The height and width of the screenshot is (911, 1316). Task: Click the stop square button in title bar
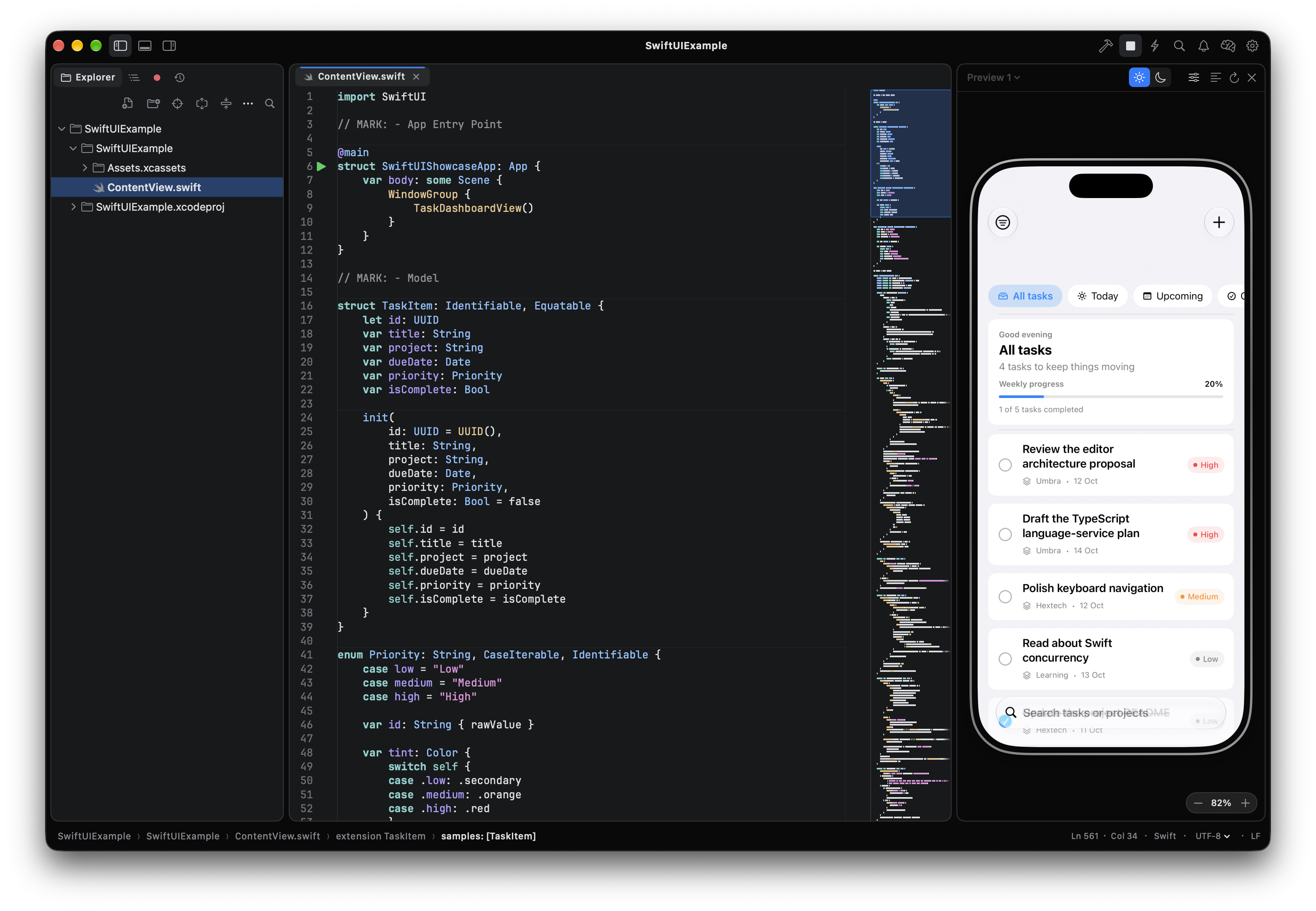point(1130,46)
